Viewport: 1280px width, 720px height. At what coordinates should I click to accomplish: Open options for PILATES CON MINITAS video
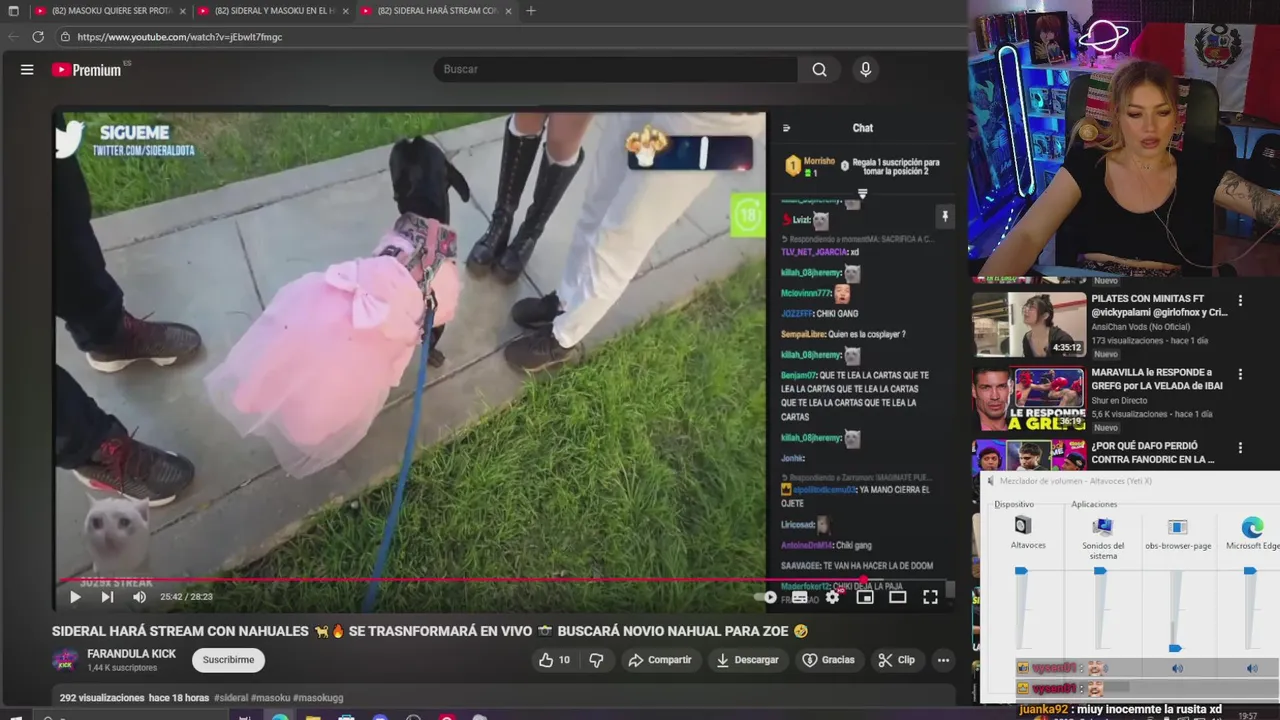[1240, 301]
